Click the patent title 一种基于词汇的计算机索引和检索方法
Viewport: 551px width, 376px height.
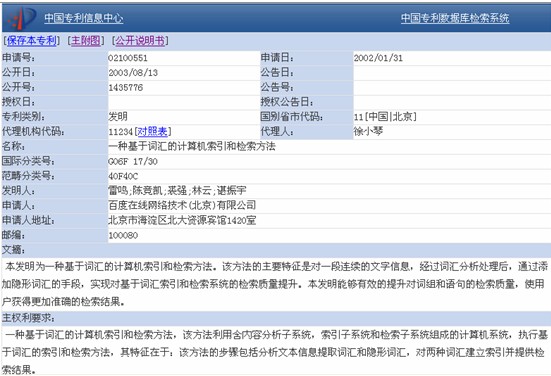tap(192, 146)
